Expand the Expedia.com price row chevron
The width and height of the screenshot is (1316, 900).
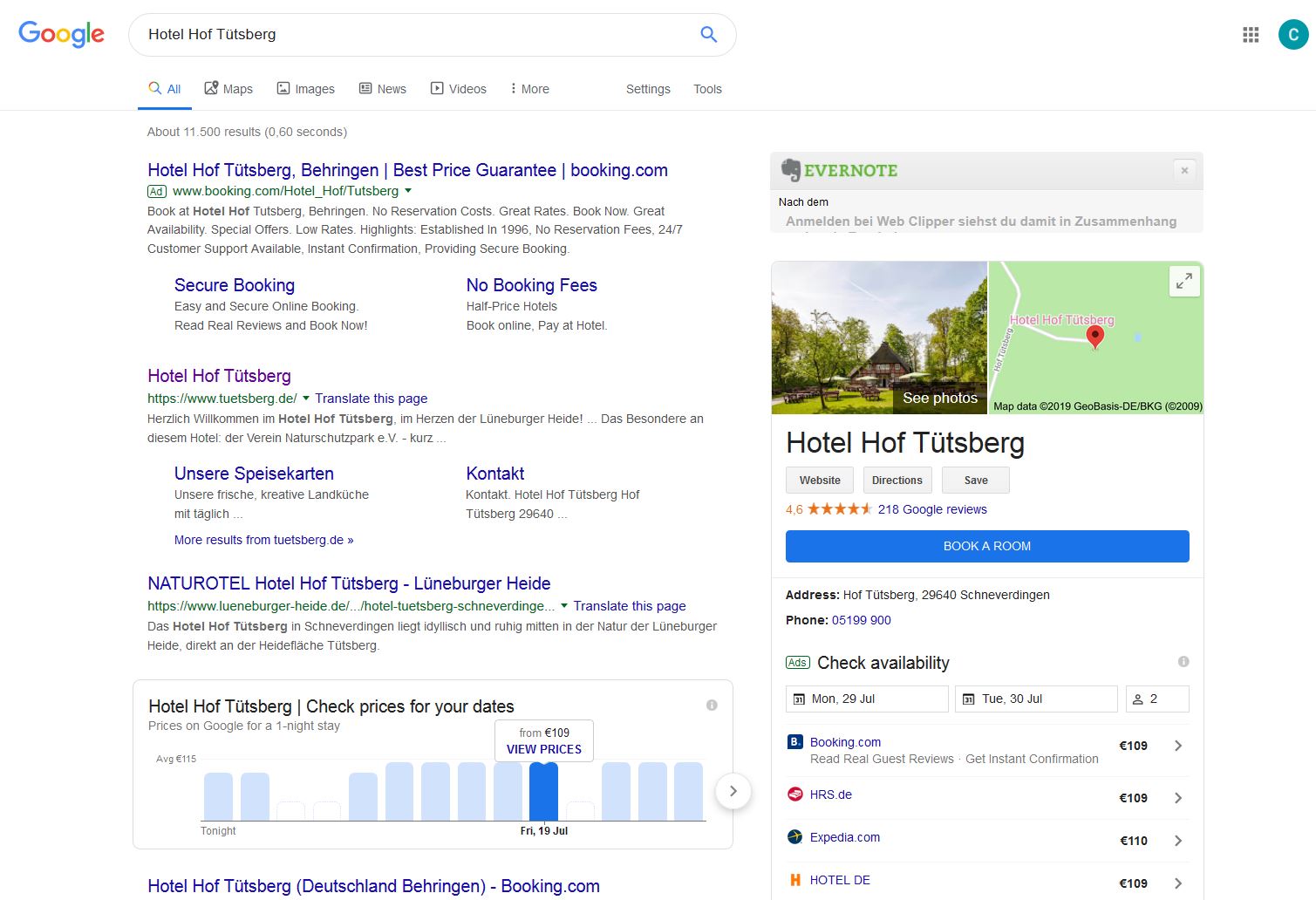(1178, 840)
